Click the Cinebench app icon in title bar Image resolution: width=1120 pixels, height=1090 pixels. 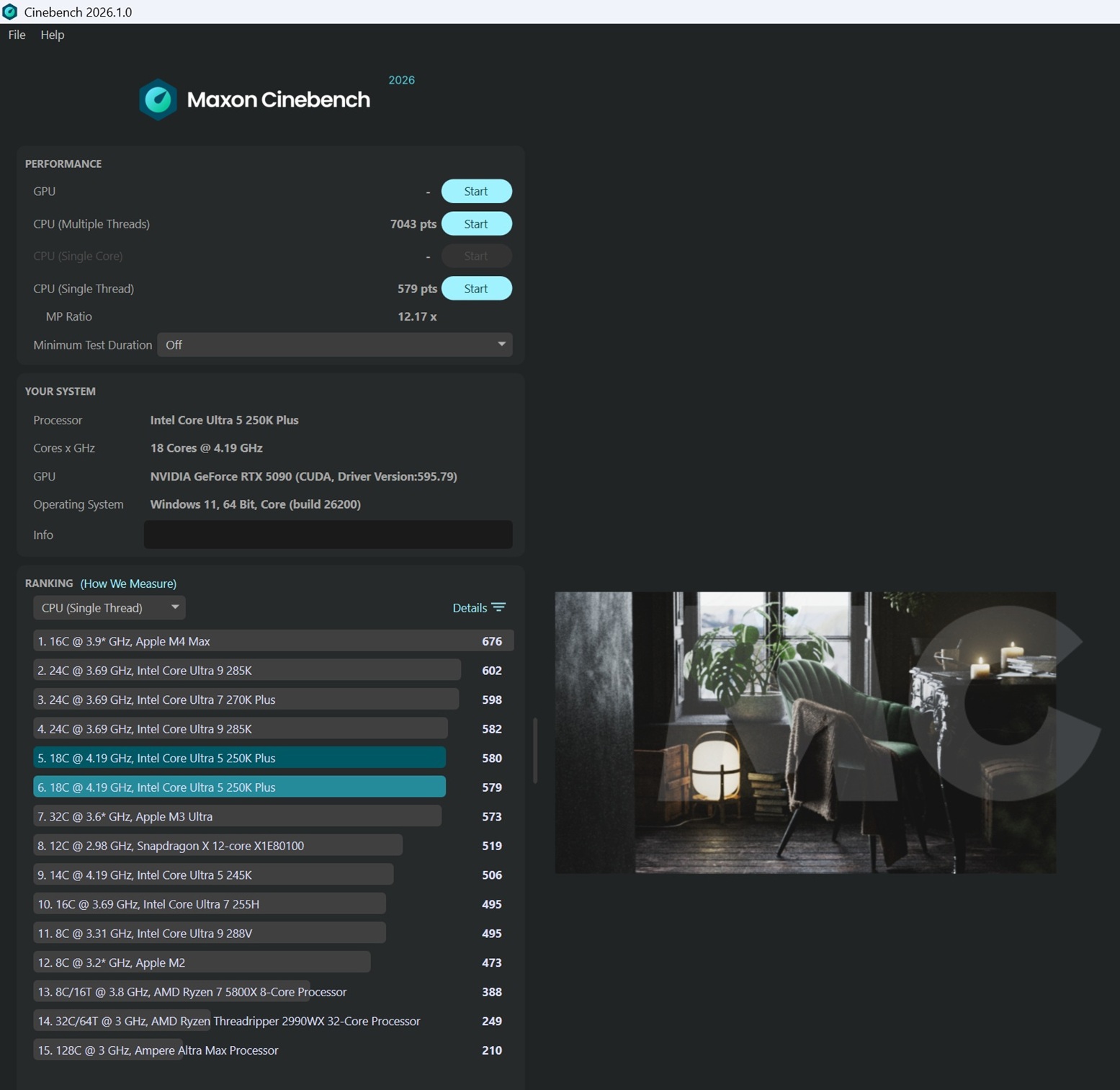coord(10,12)
